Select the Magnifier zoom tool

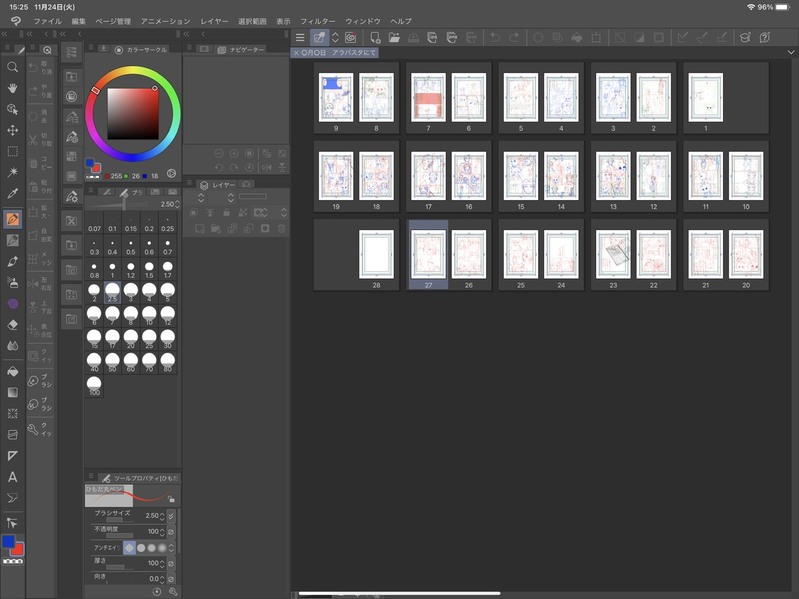pos(13,67)
